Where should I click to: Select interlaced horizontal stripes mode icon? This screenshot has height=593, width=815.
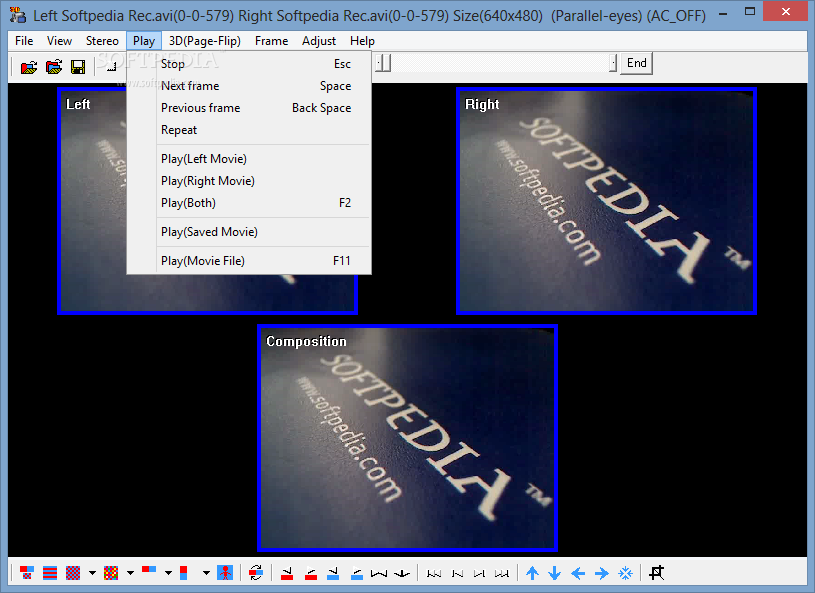(x=50, y=573)
